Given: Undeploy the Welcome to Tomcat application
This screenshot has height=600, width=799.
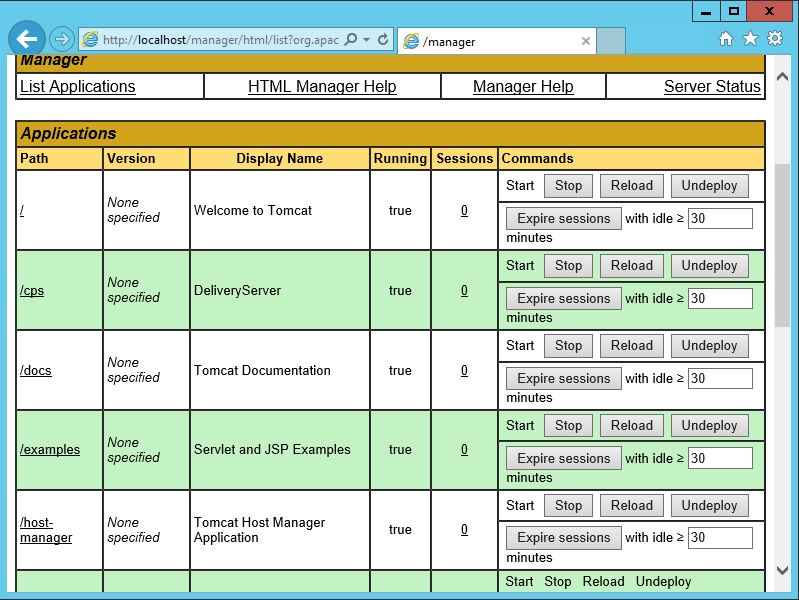Looking at the screenshot, I should [x=709, y=186].
